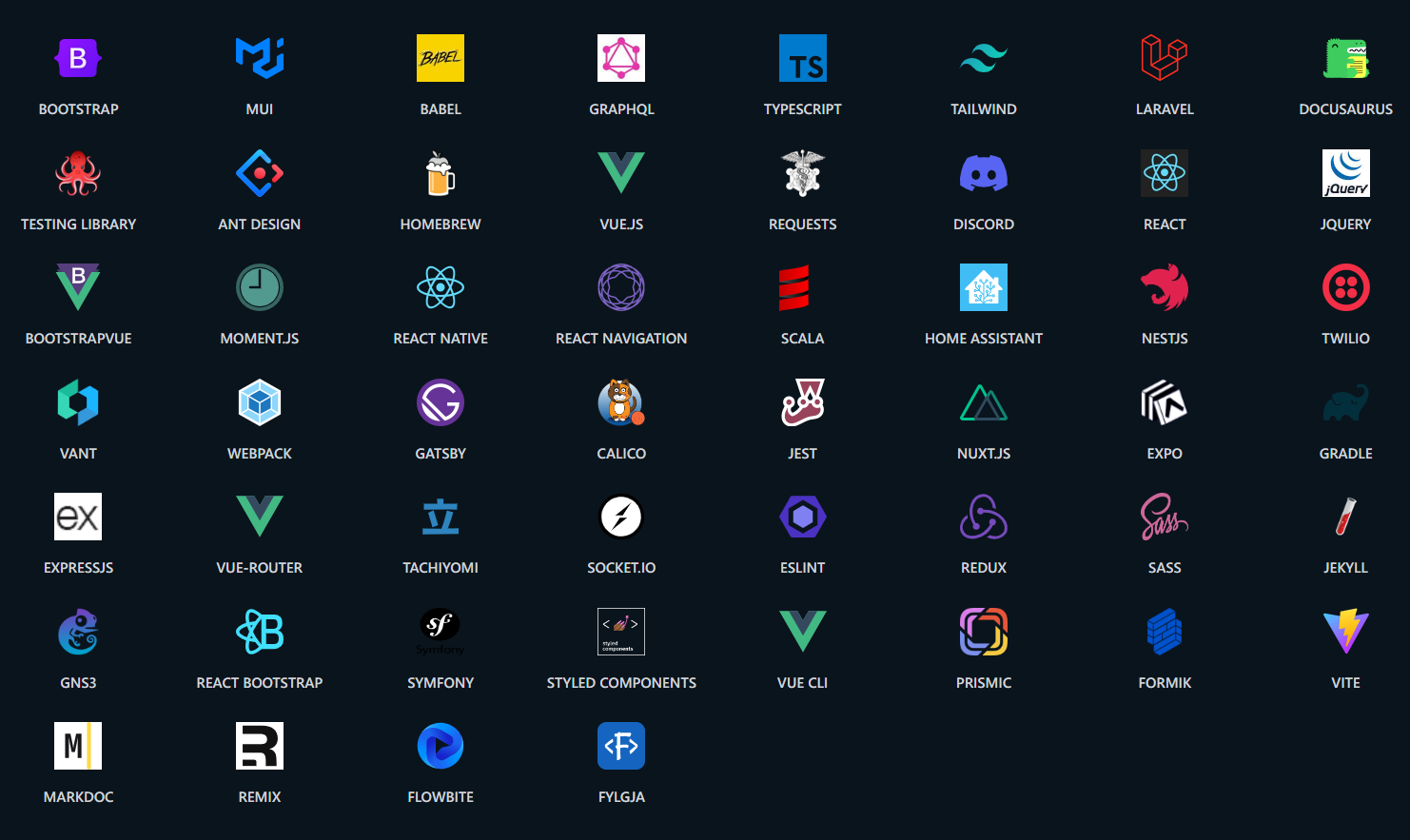
Task: Open the GraphQL pink logo icon
Action: coord(621,58)
